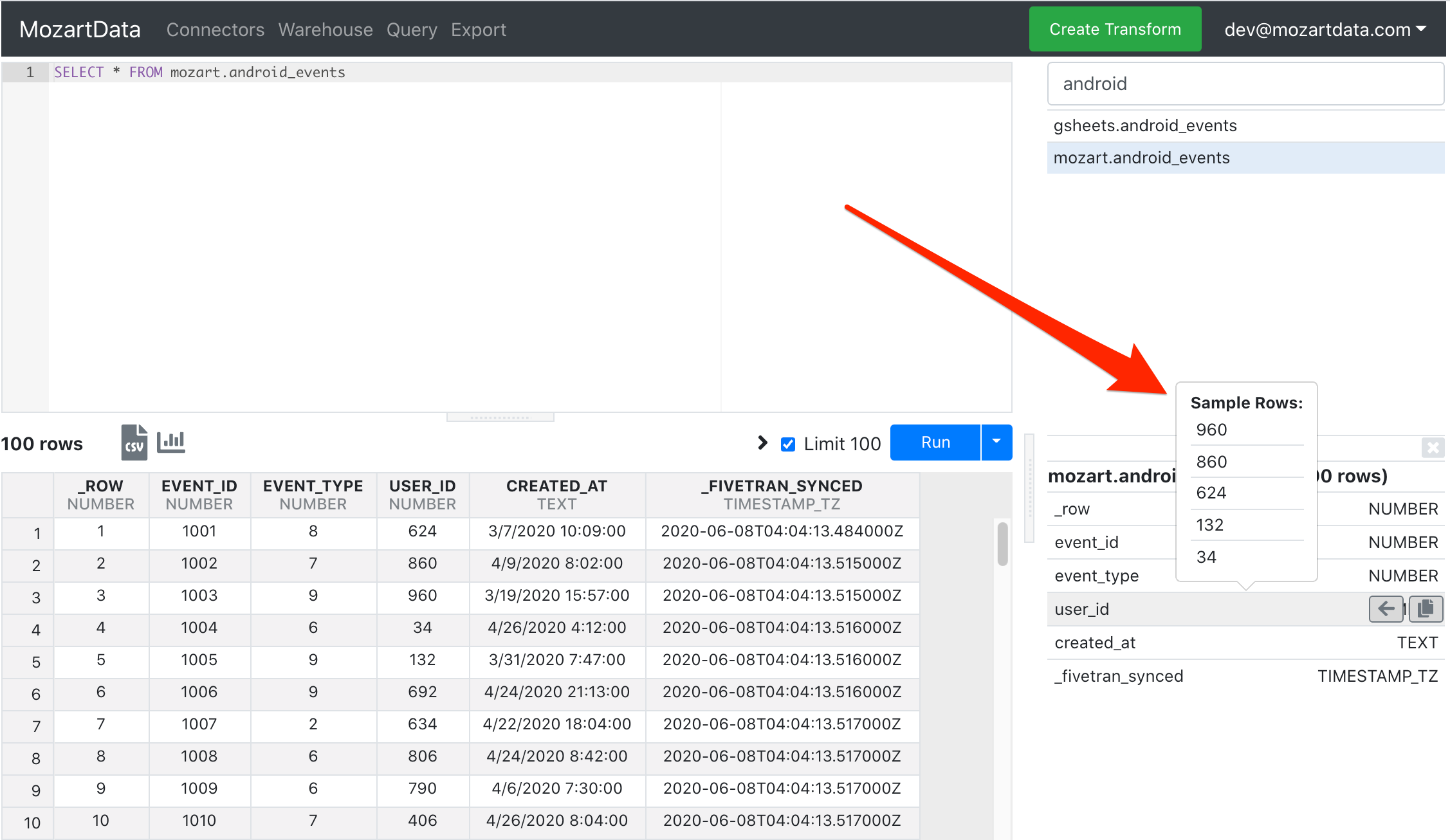Click the EVENT_TYPE column header
The width and height of the screenshot is (1450, 840).
coord(313,495)
